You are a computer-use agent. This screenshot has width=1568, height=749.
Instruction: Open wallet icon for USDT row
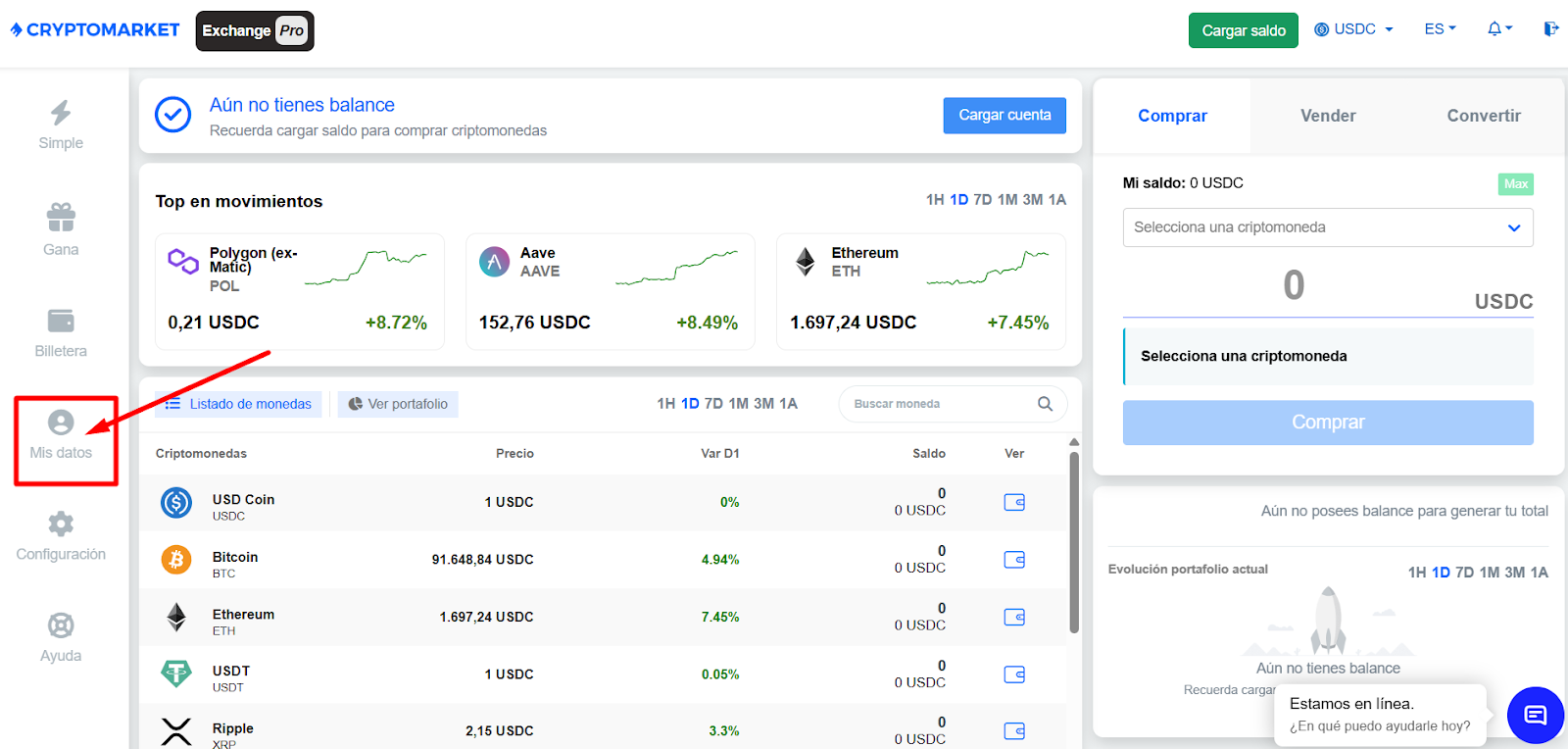(x=1014, y=674)
